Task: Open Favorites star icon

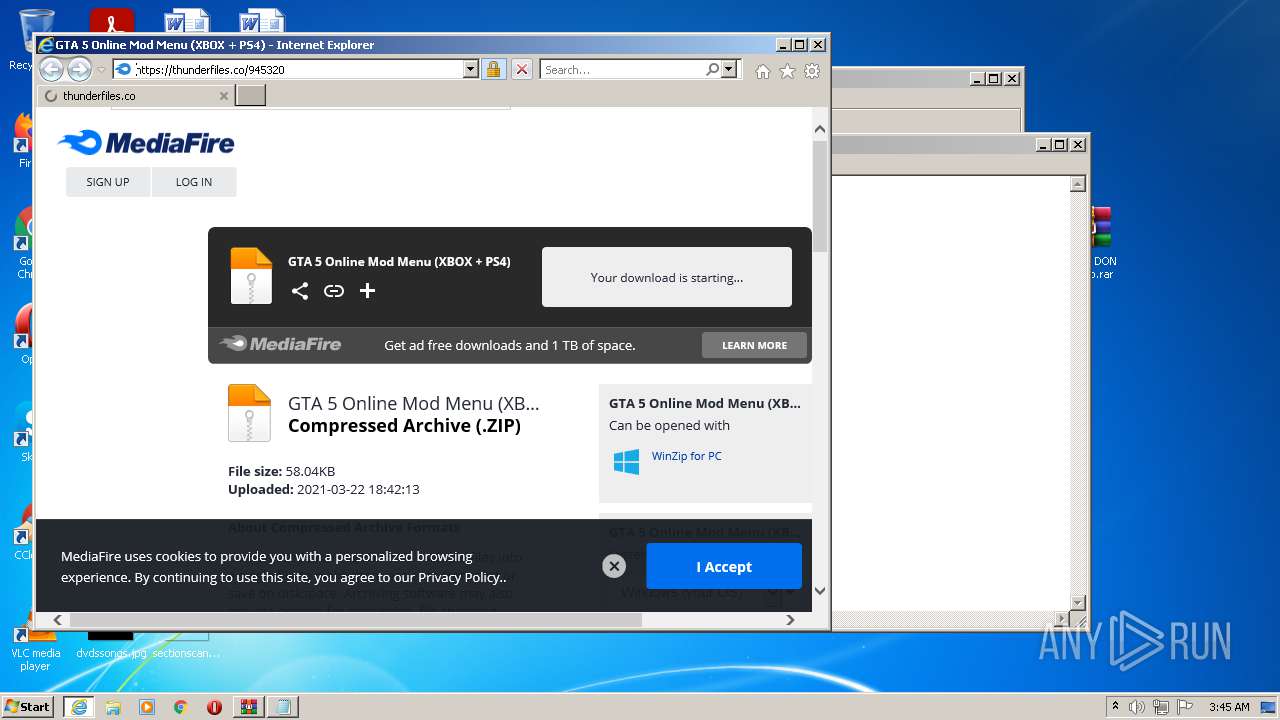Action: [x=787, y=71]
